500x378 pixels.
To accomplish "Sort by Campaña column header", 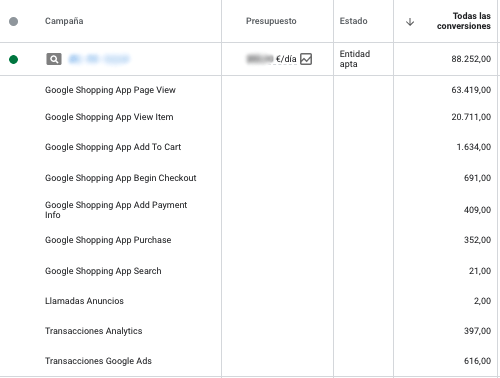I will [x=64, y=21].
